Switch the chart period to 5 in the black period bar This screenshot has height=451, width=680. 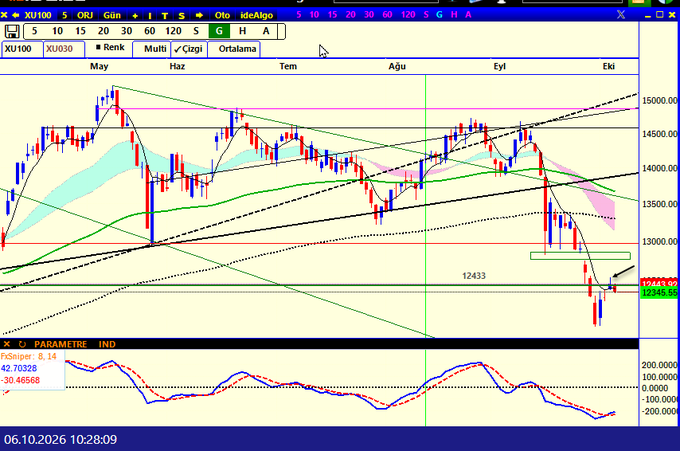tap(34, 31)
